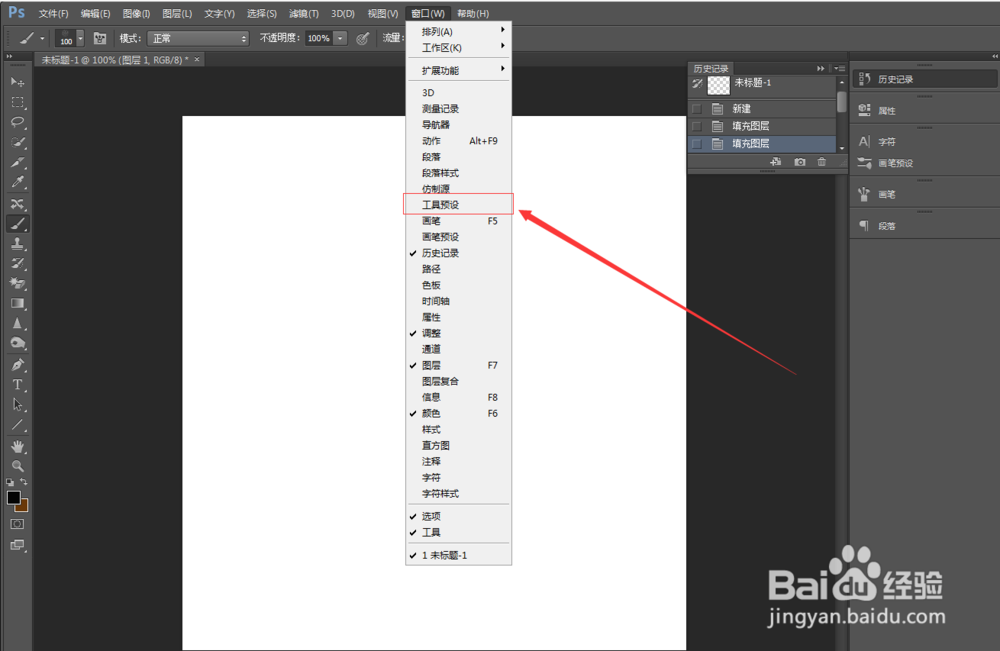Select the Hand tool
The height and width of the screenshot is (651, 1000).
(x=17, y=446)
